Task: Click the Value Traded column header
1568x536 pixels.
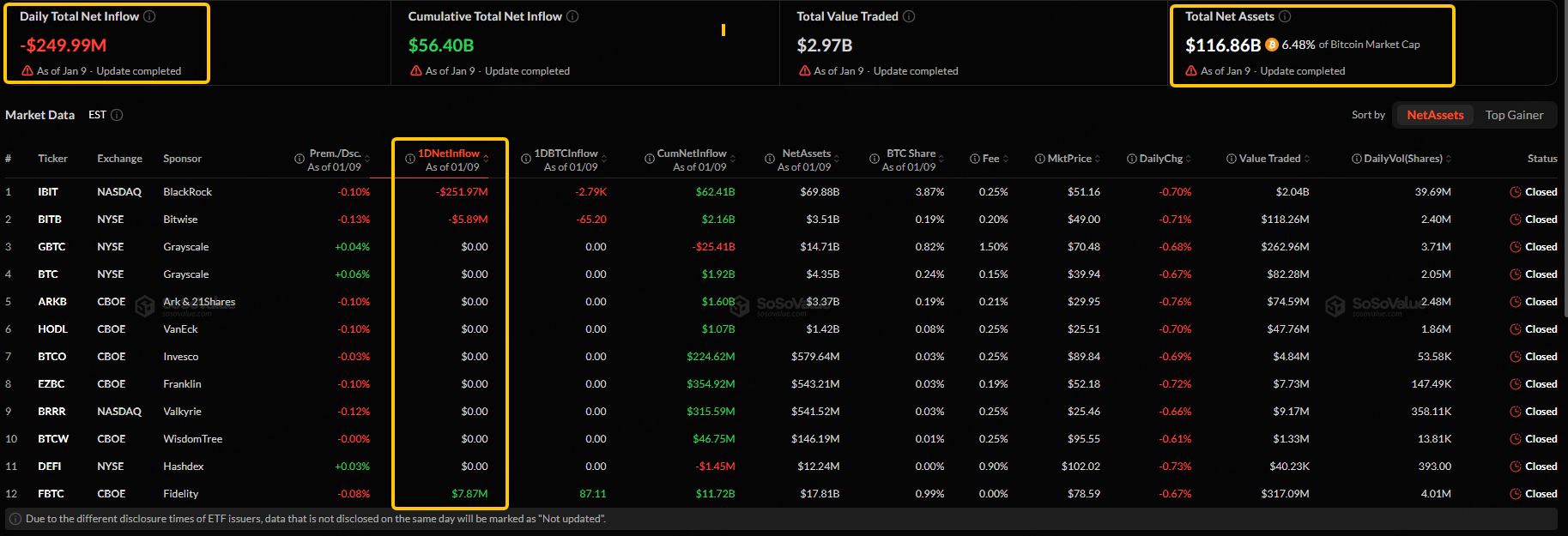Action: pos(1269,159)
